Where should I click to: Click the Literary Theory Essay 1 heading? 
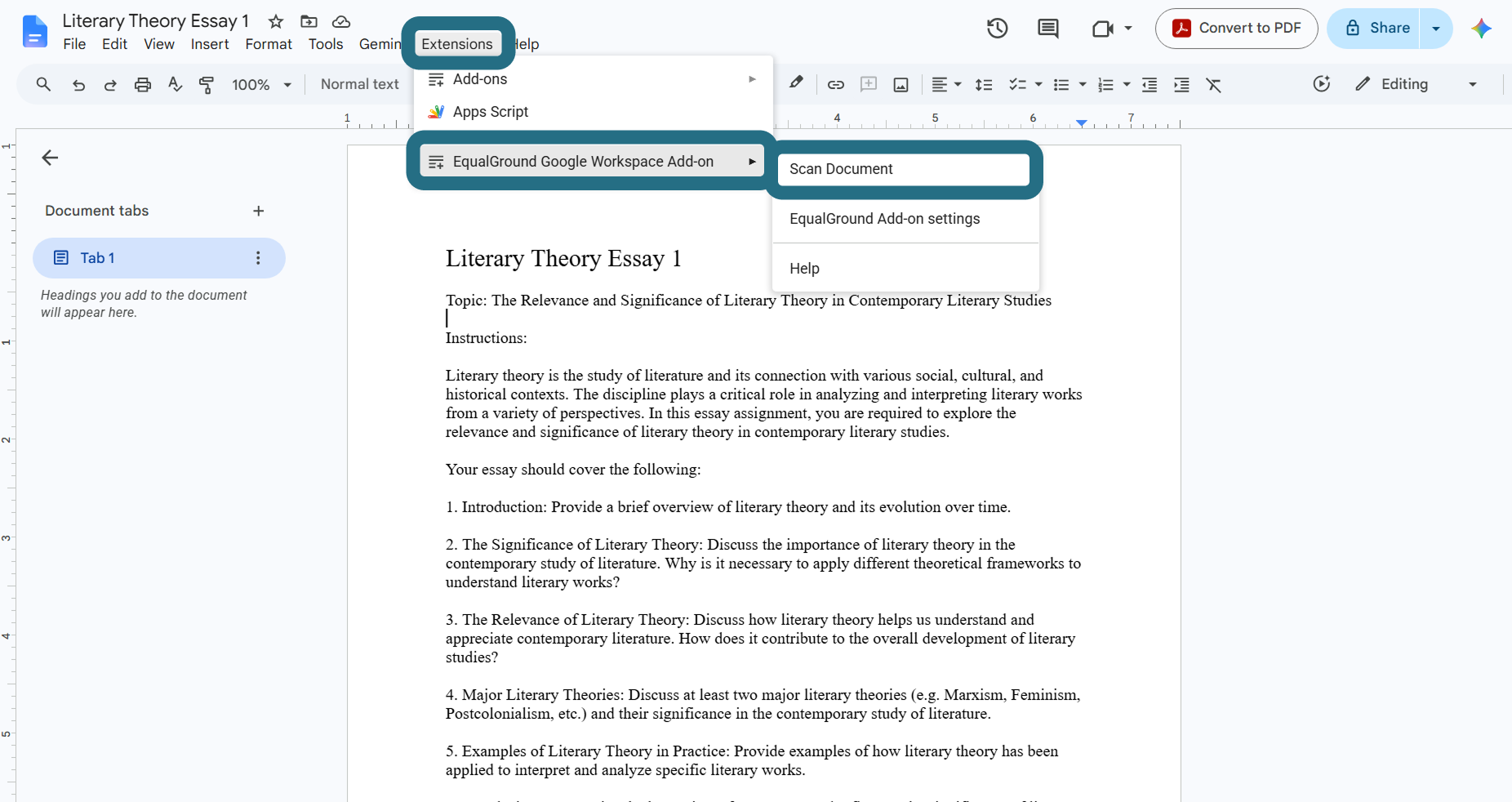(x=563, y=259)
